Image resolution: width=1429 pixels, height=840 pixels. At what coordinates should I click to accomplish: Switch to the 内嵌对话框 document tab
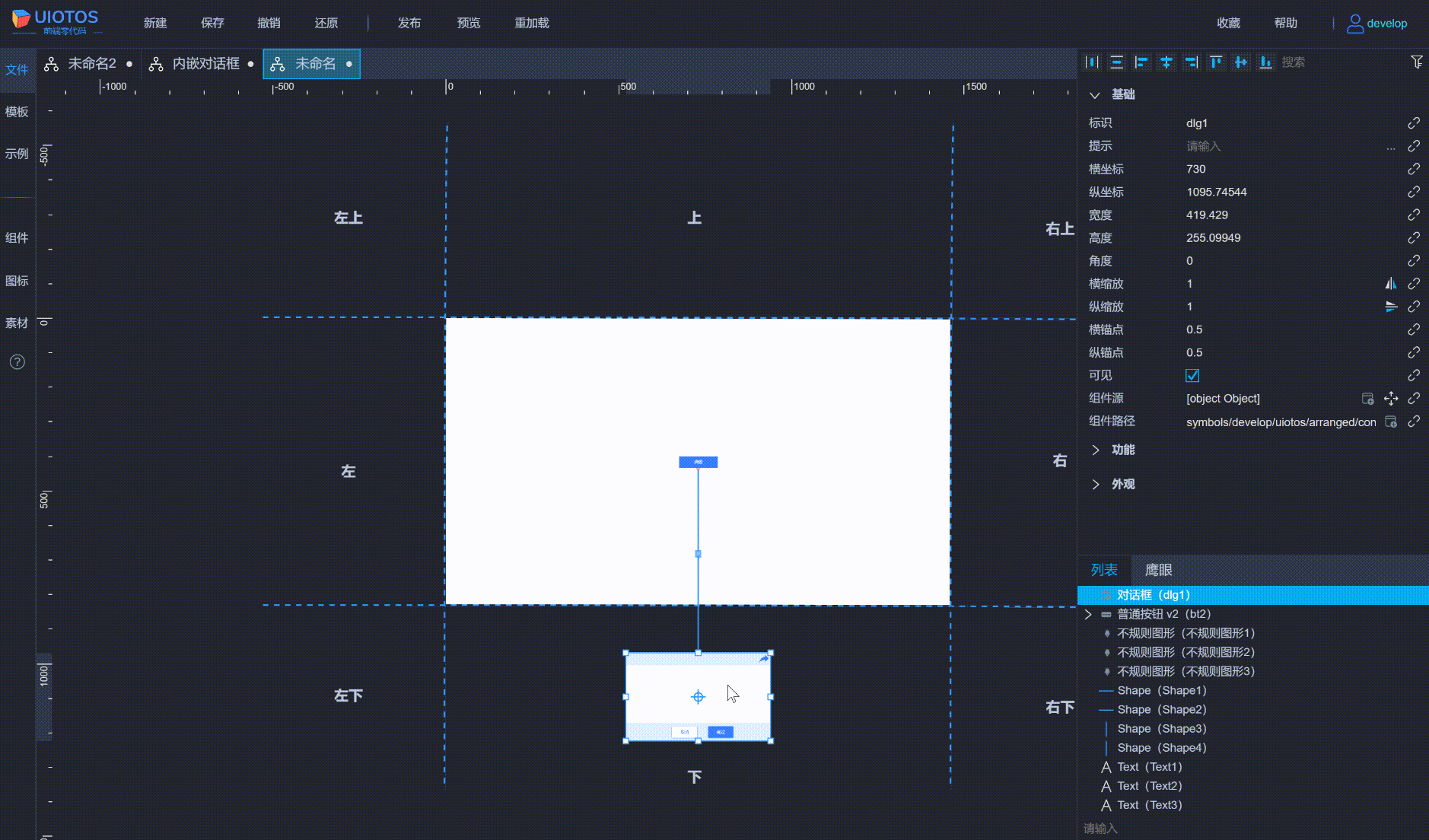[x=202, y=64]
